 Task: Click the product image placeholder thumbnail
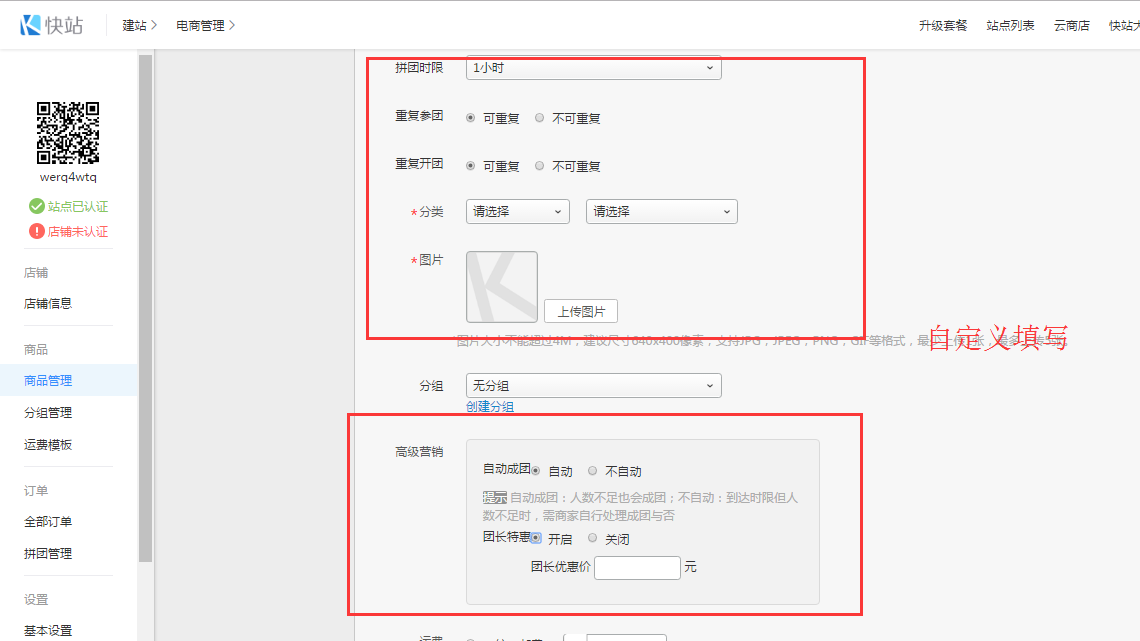(x=501, y=287)
